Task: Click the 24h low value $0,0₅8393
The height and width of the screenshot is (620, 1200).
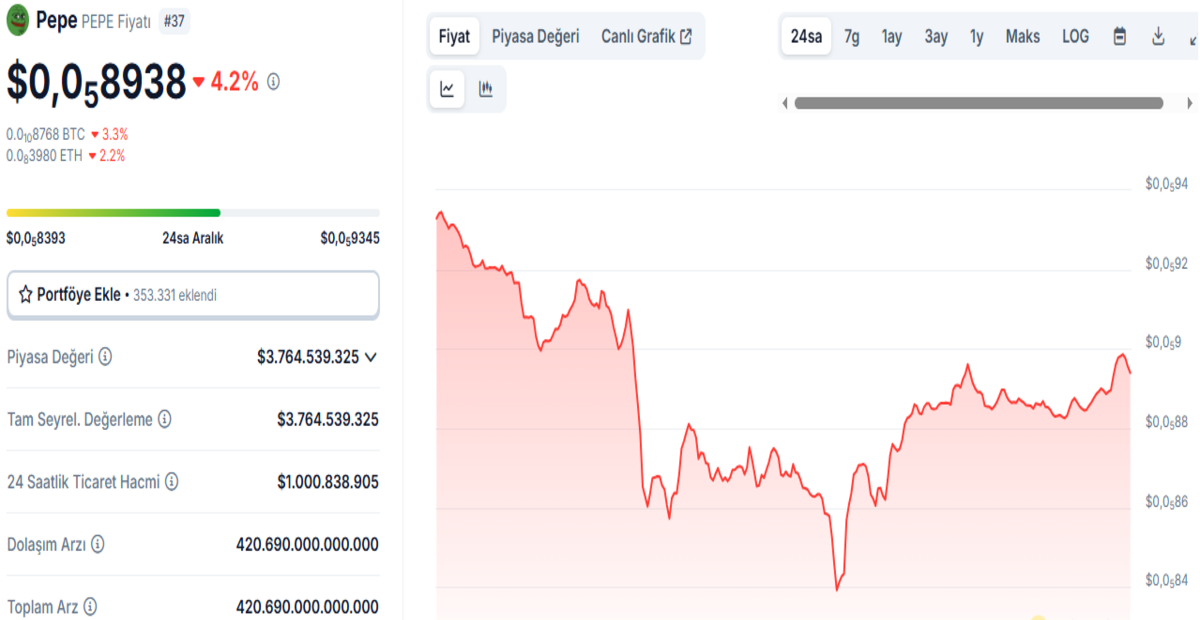Action: click(x=36, y=239)
